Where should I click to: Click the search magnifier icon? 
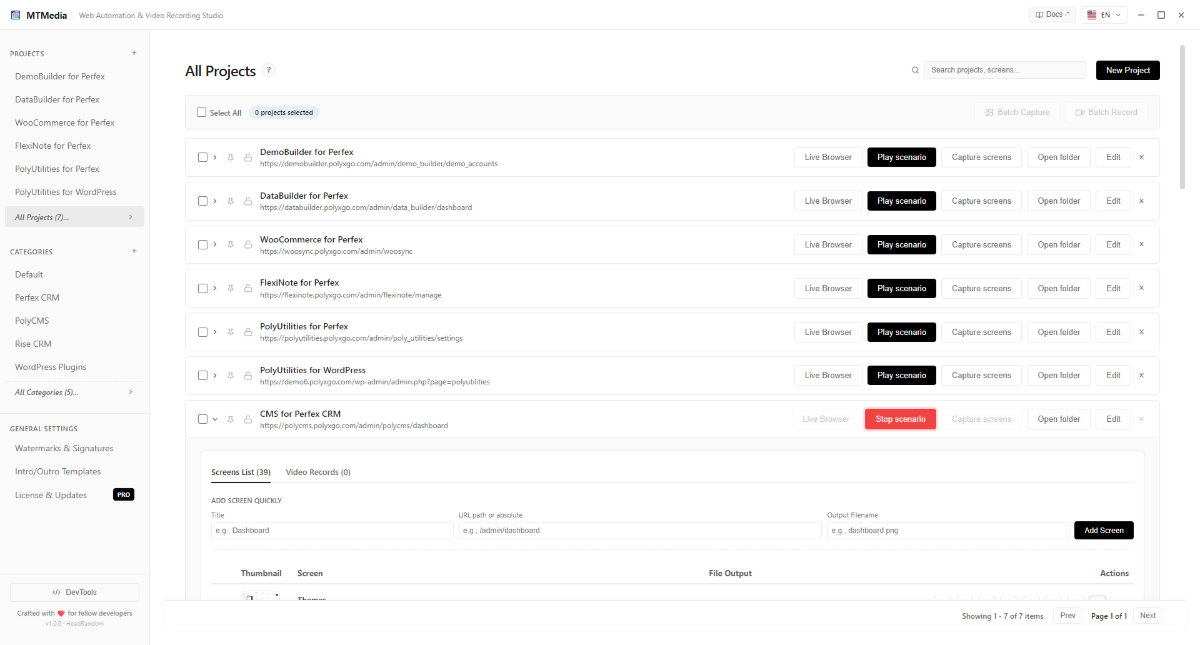point(915,70)
